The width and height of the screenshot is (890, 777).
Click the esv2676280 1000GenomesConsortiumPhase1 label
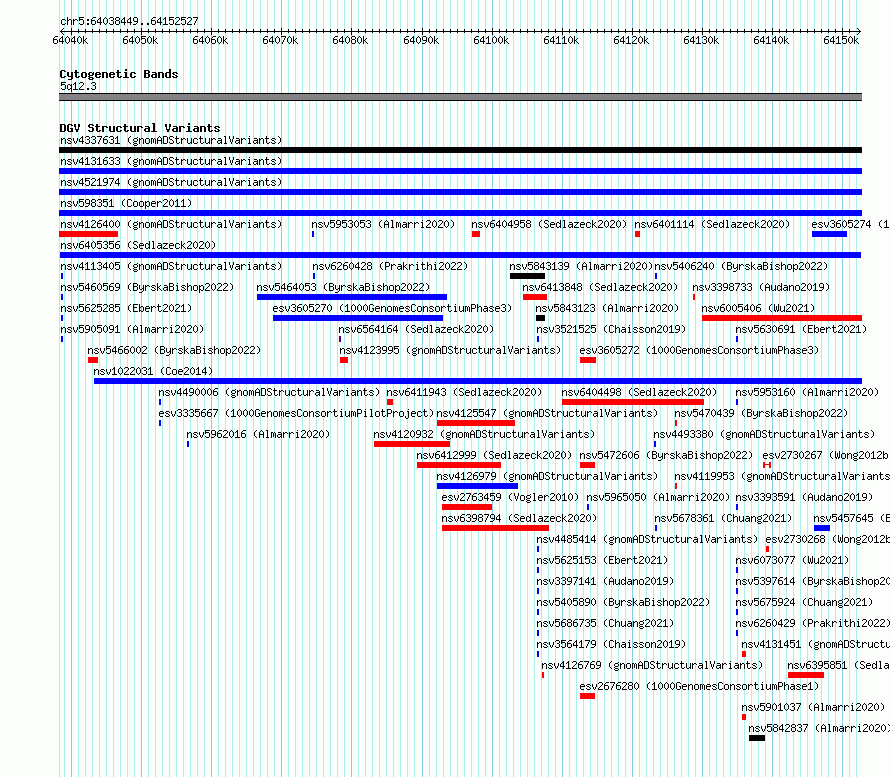[699, 686]
